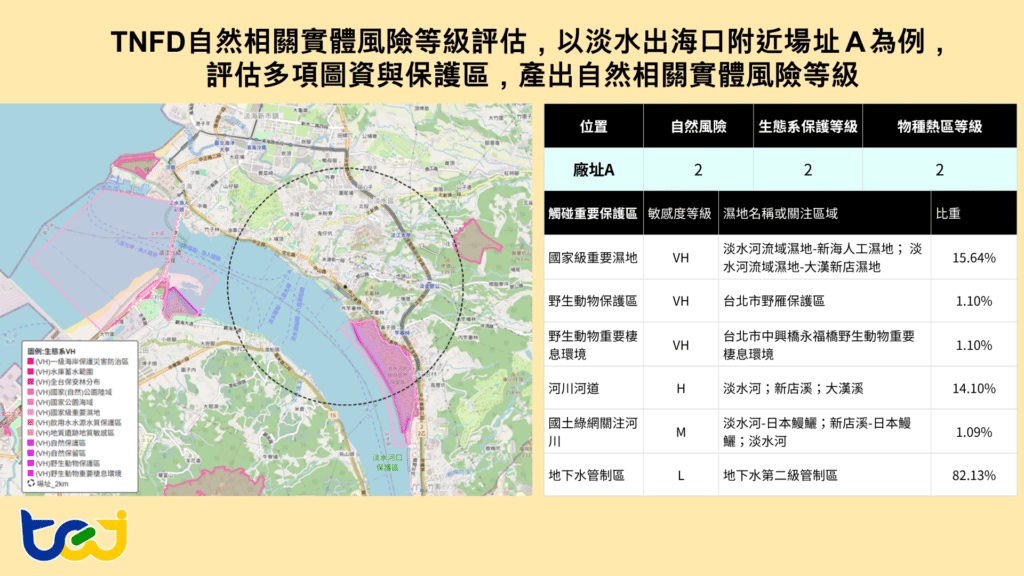This screenshot has height=576, width=1024.
Task: Click the magenta icon for 野生動物保護區 in legend
Action: click(28, 464)
